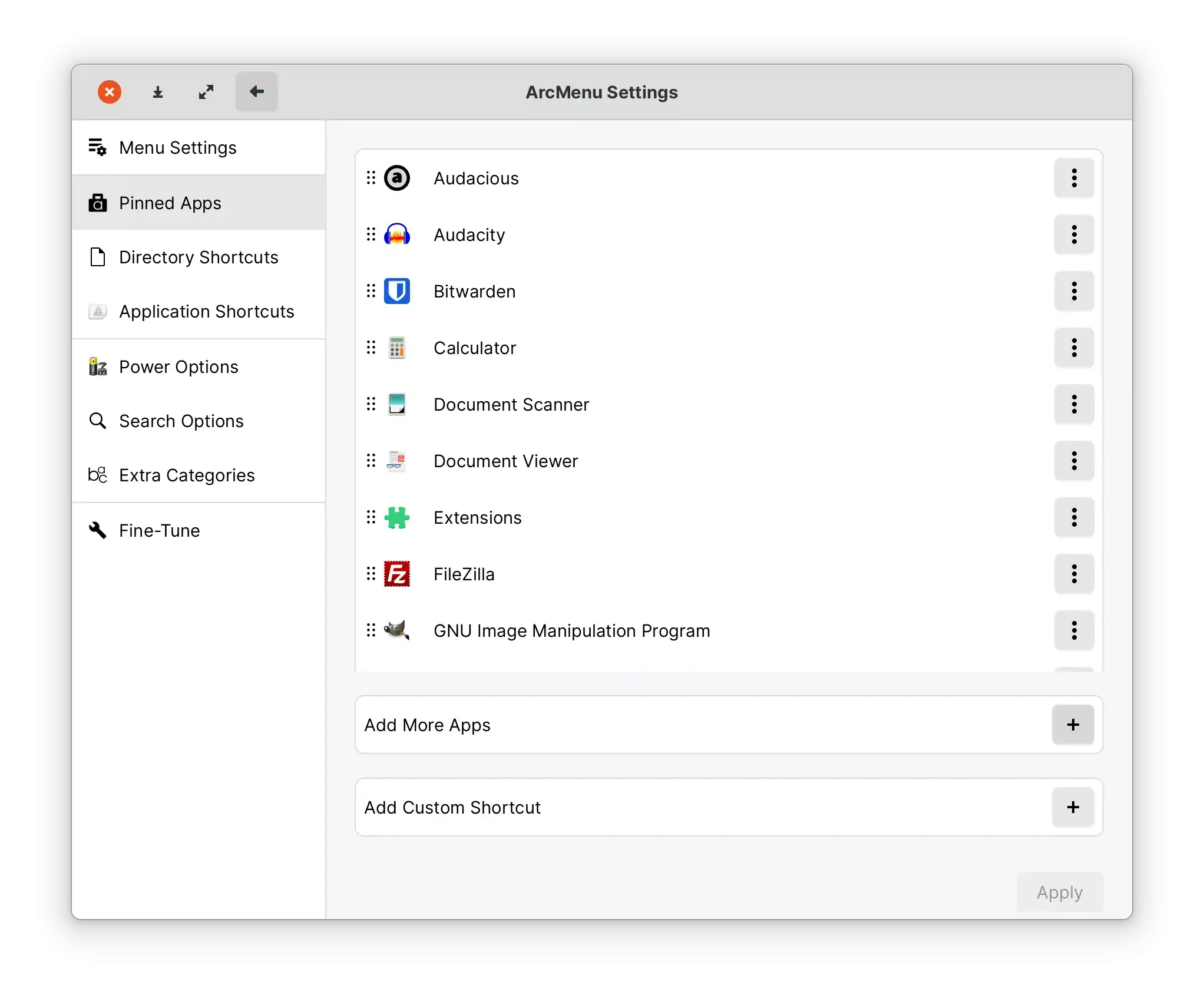Click the Audacious app icon

pyautogui.click(x=397, y=178)
